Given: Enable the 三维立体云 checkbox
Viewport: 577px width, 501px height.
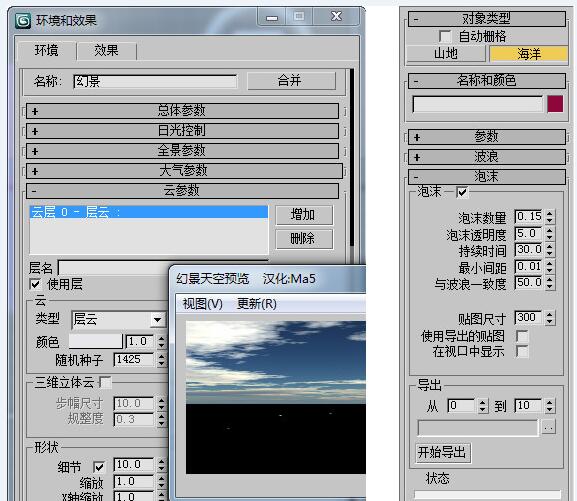Looking at the screenshot, I should pyautogui.click(x=106, y=382).
